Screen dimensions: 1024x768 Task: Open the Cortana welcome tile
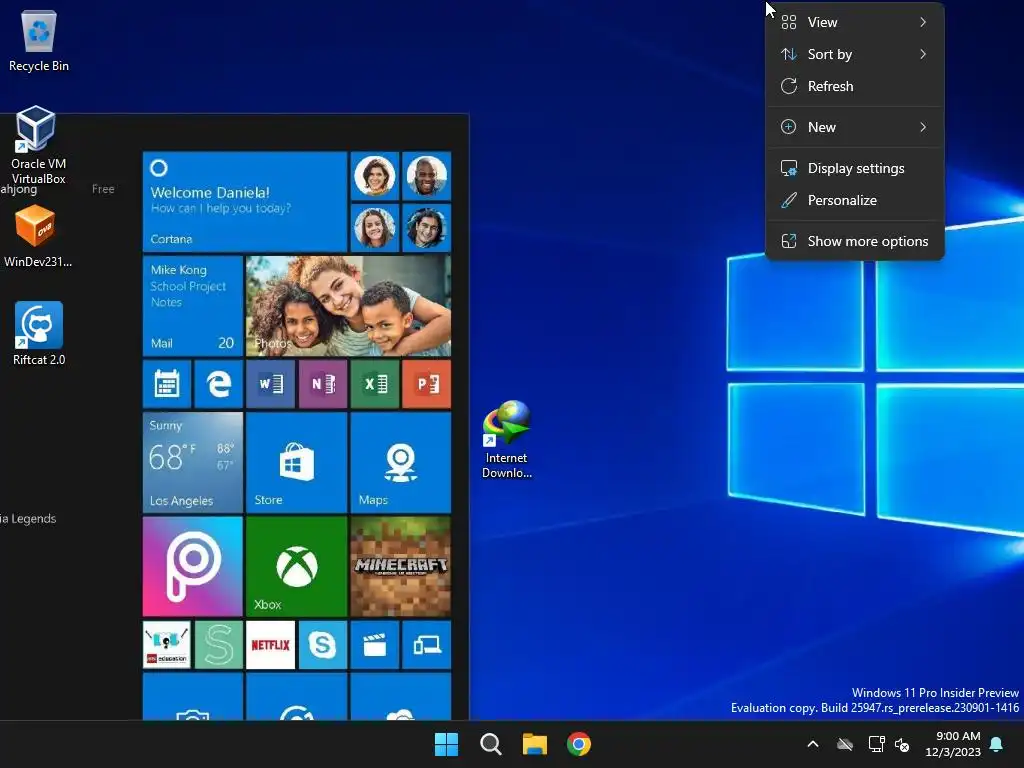click(x=244, y=202)
